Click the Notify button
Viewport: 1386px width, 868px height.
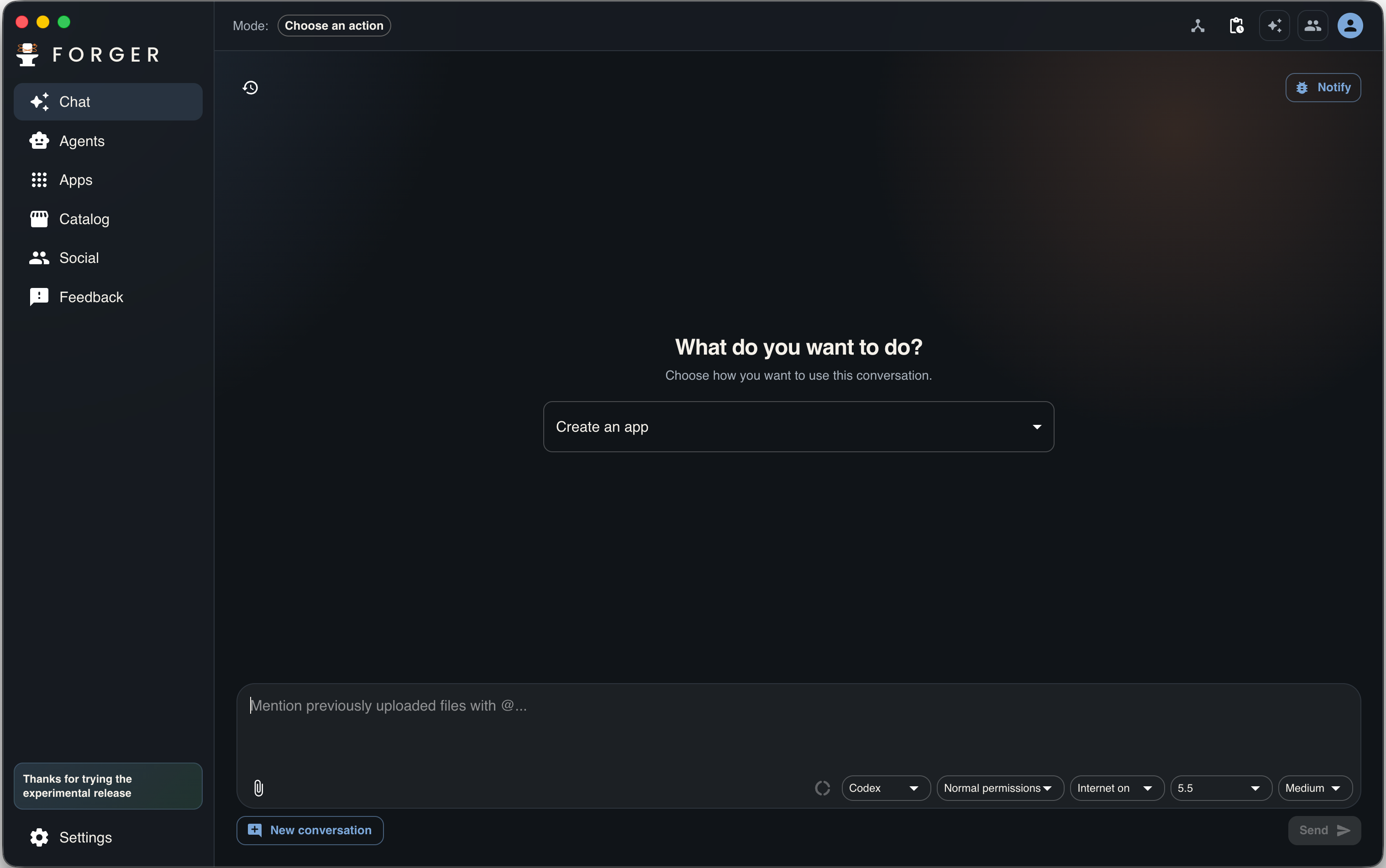pyautogui.click(x=1323, y=87)
